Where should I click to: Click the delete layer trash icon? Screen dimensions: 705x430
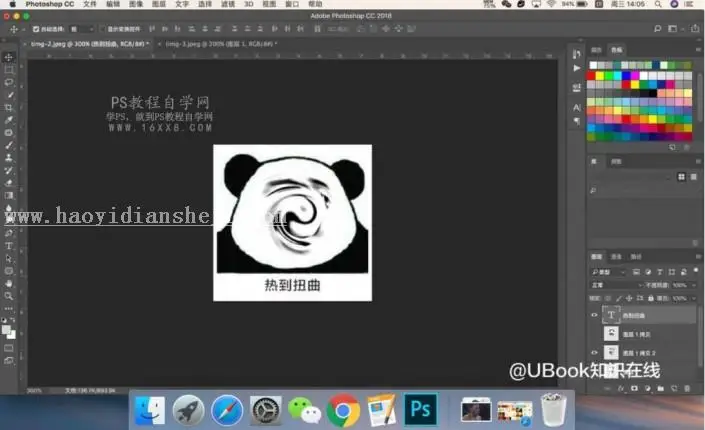click(687, 388)
